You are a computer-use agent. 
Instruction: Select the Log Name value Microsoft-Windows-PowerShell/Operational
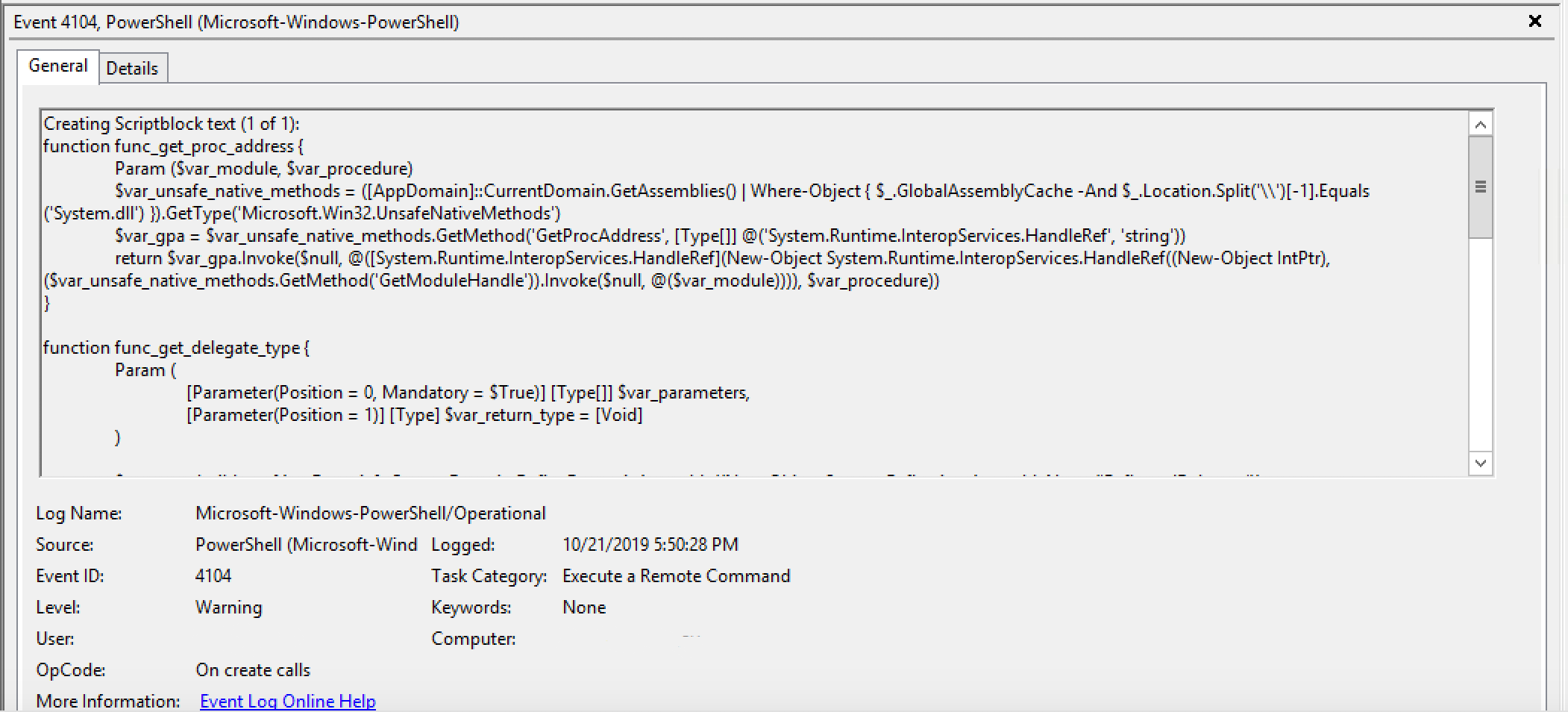(371, 513)
